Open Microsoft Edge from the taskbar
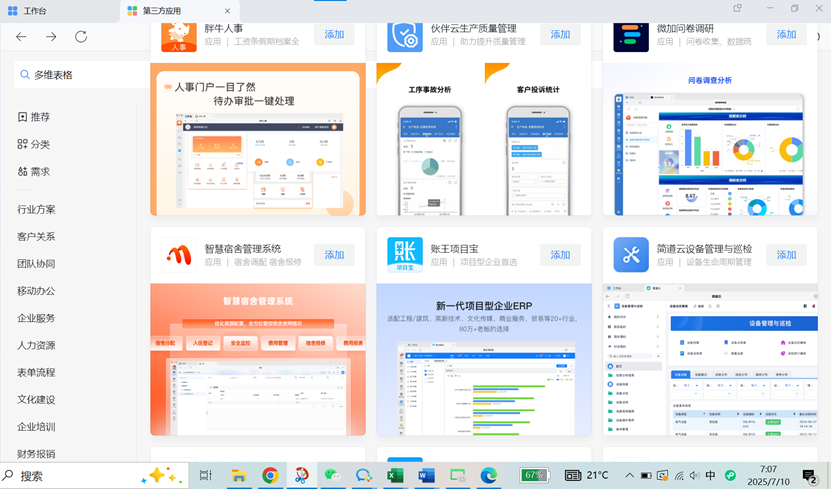Viewport: 831px width, 489px height. click(x=489, y=475)
